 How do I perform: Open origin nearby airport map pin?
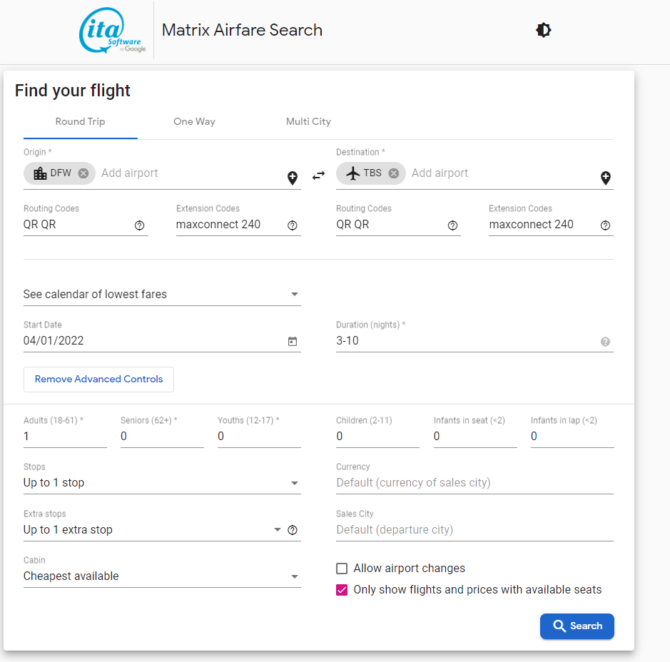pos(292,178)
